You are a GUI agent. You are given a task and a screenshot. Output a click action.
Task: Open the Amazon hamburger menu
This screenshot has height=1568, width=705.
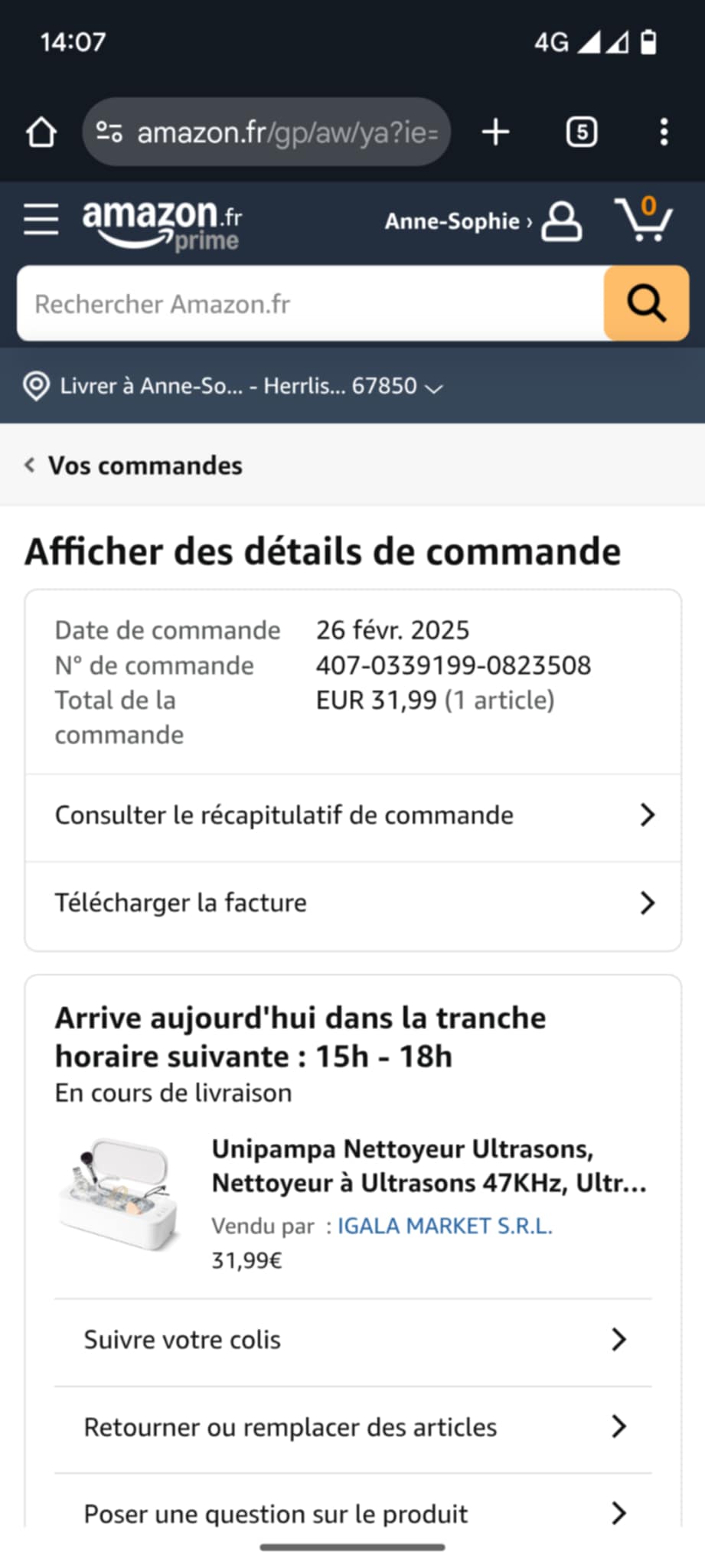(41, 220)
